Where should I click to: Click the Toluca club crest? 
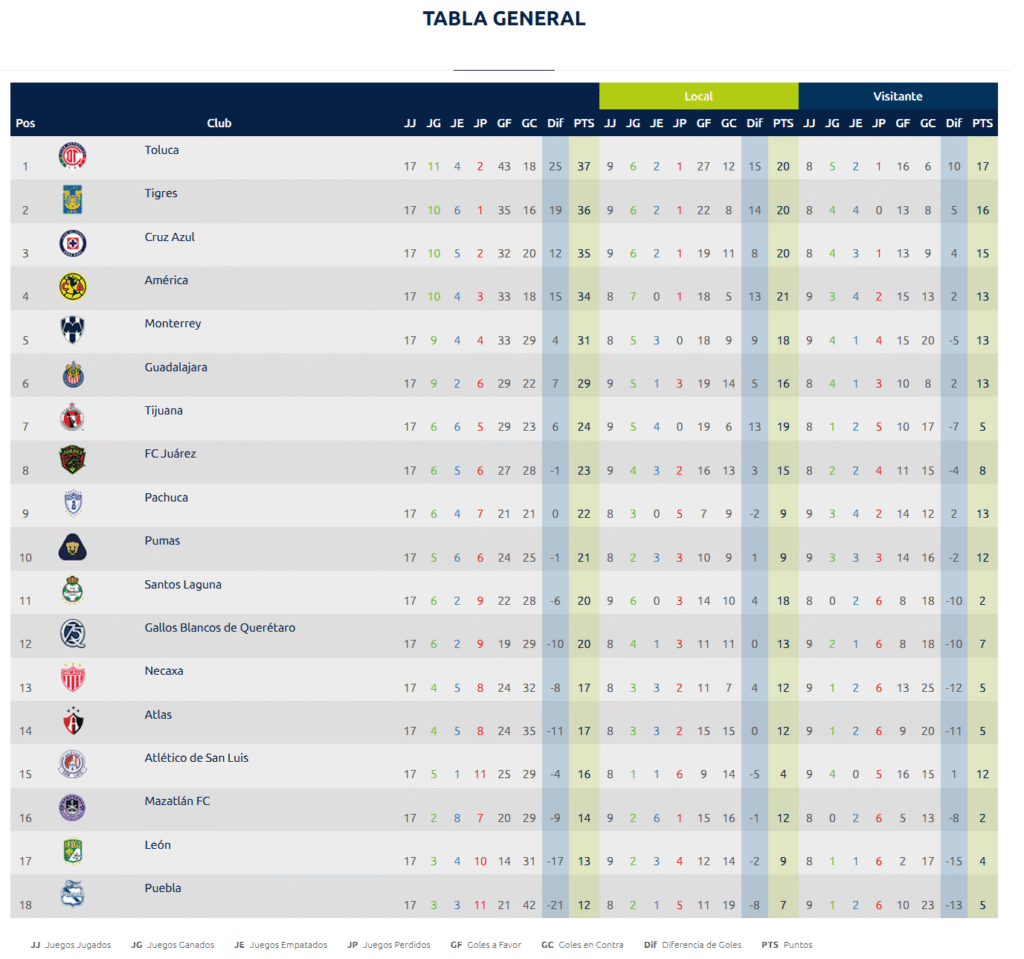(x=73, y=156)
